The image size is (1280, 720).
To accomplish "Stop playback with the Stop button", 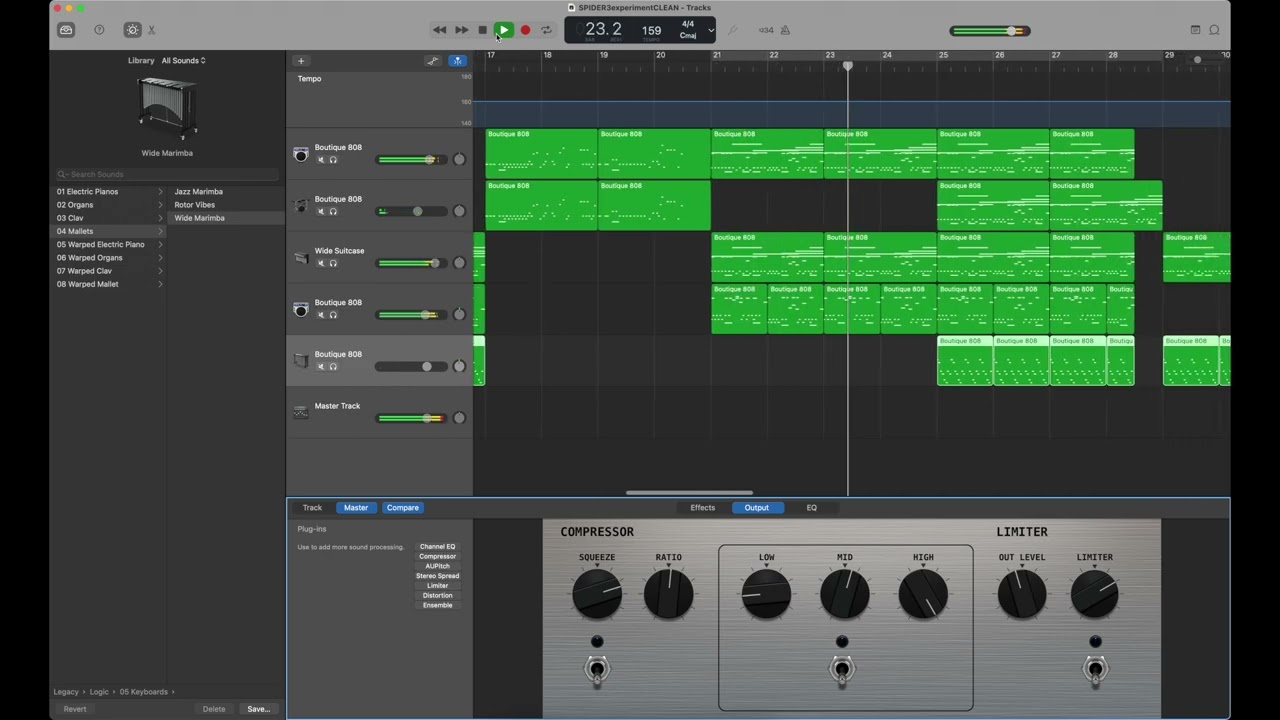I will 482,30.
